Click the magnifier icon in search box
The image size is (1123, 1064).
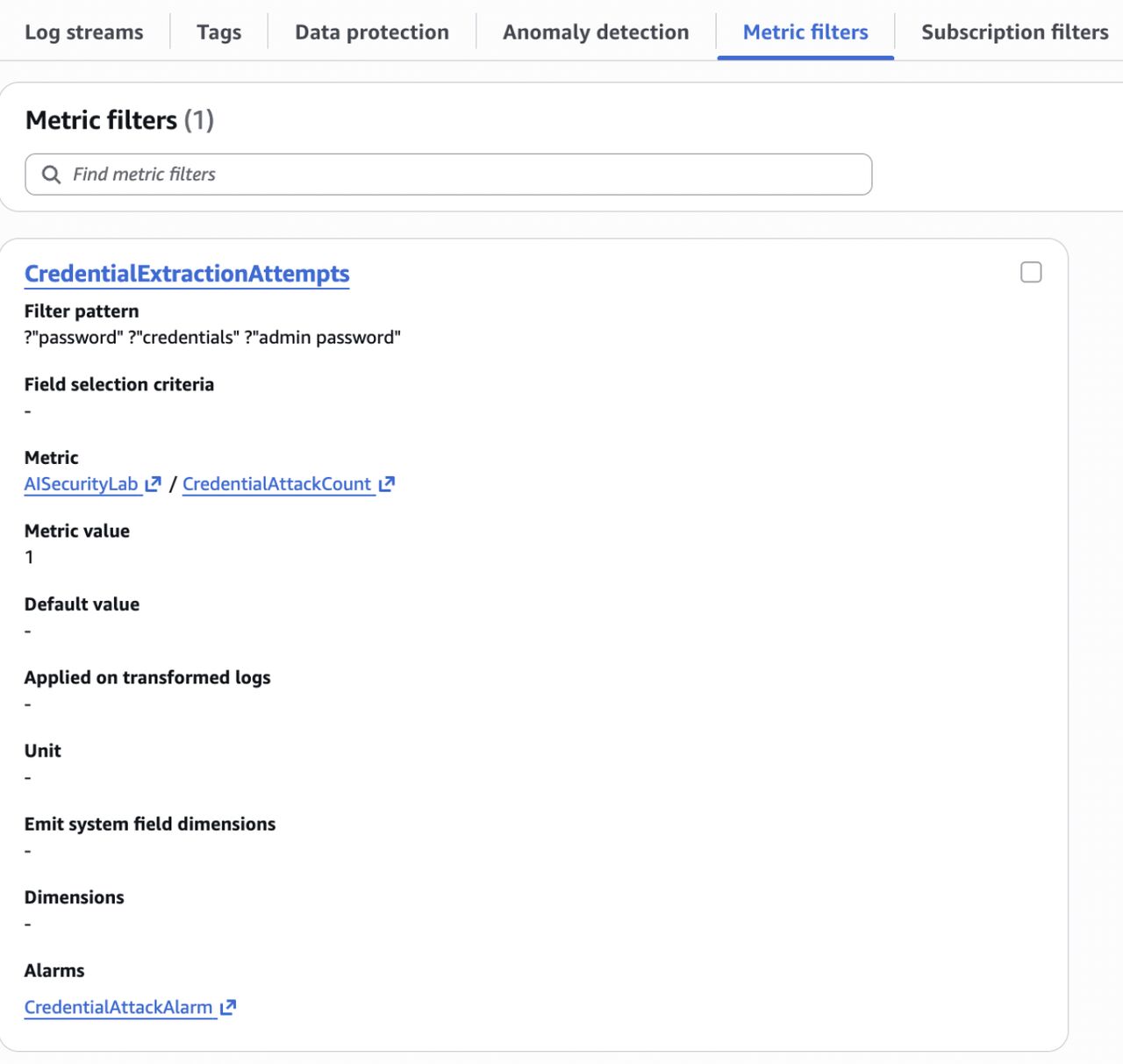pyautogui.click(x=52, y=175)
